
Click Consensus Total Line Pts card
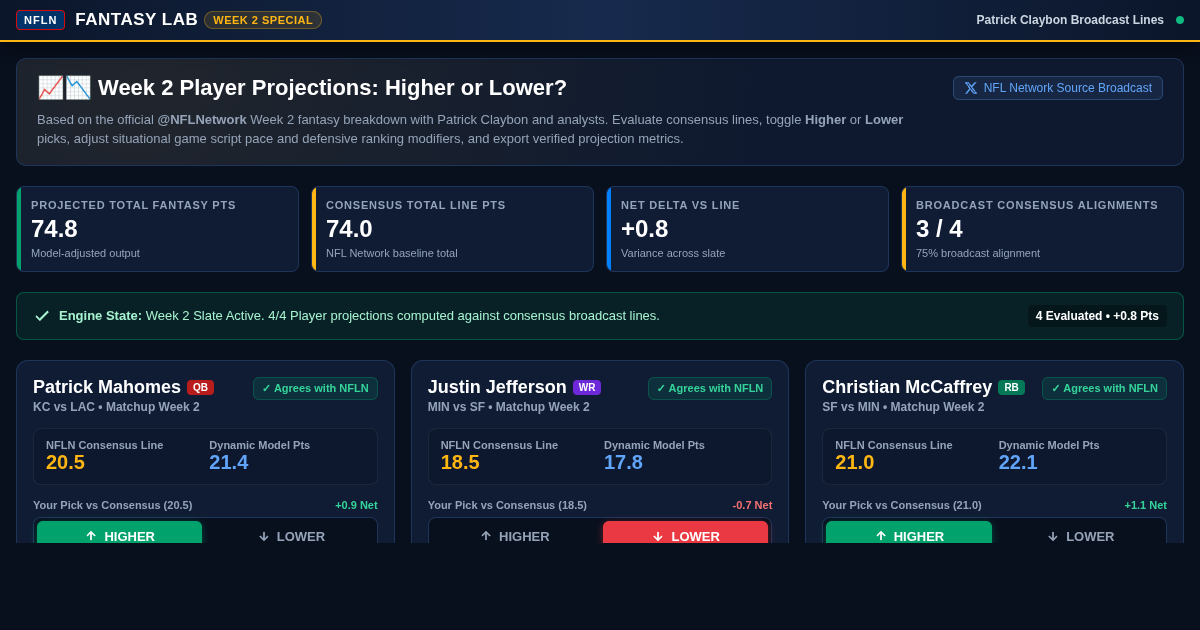tap(453, 229)
